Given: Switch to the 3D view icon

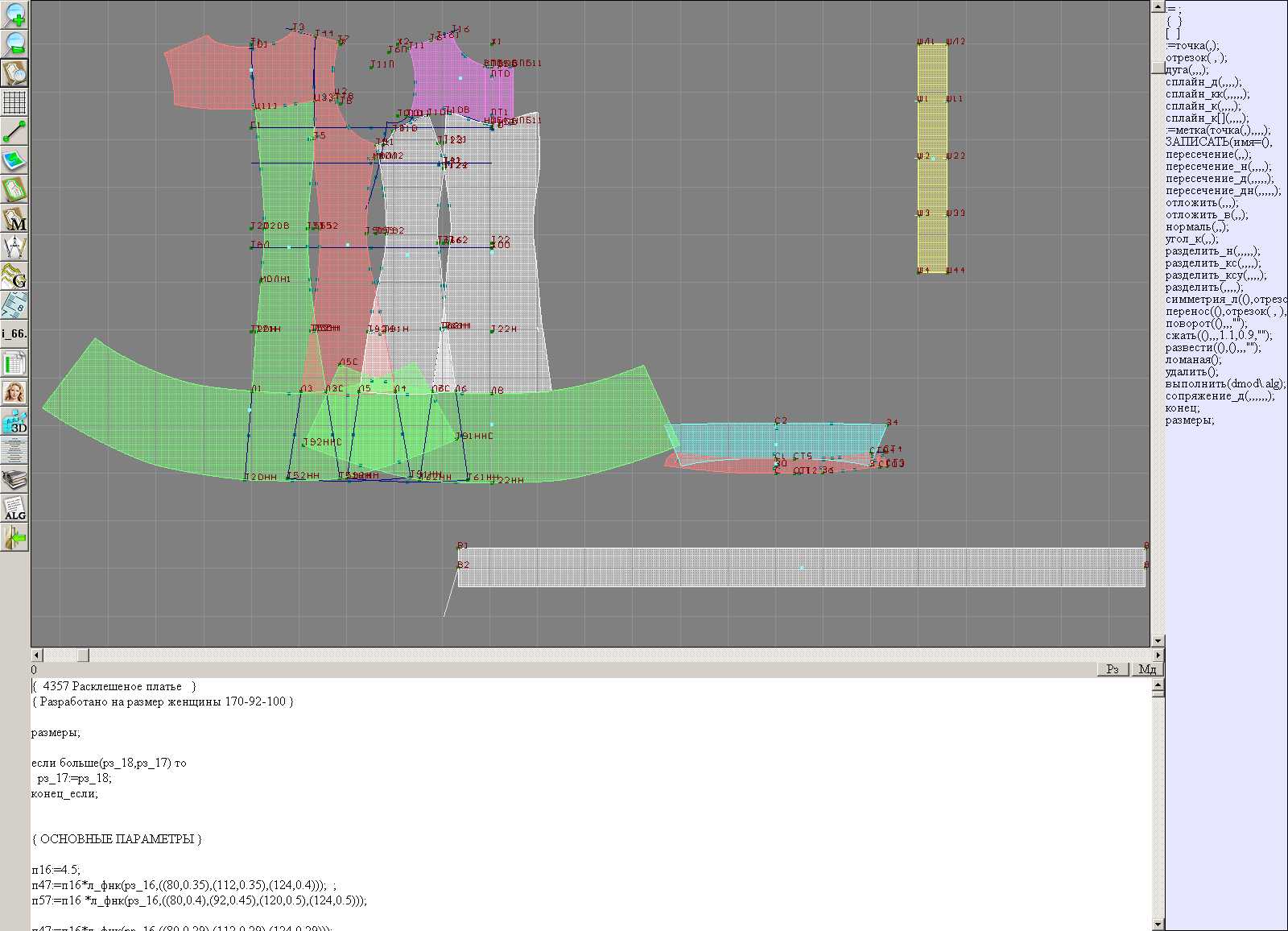Looking at the screenshot, I should coord(14,421).
